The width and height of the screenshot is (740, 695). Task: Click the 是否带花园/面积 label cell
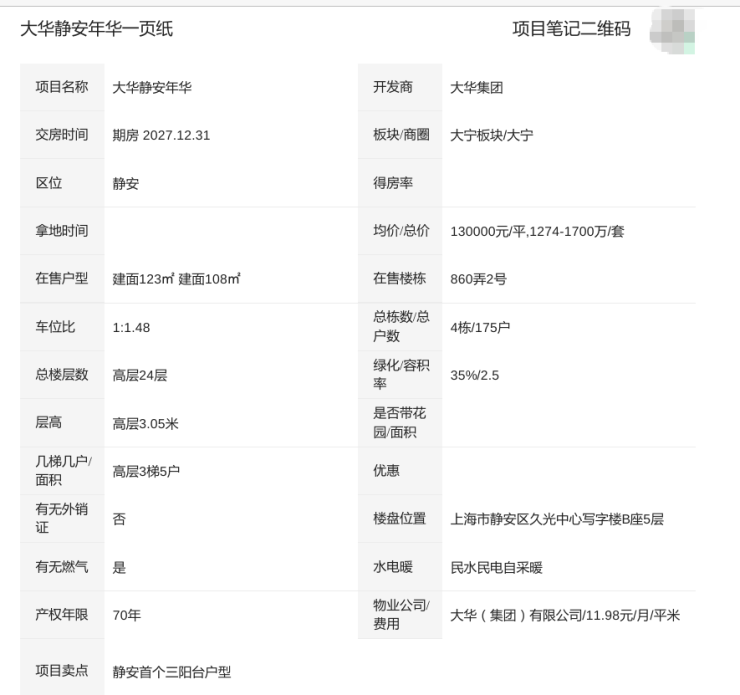[x=400, y=423]
